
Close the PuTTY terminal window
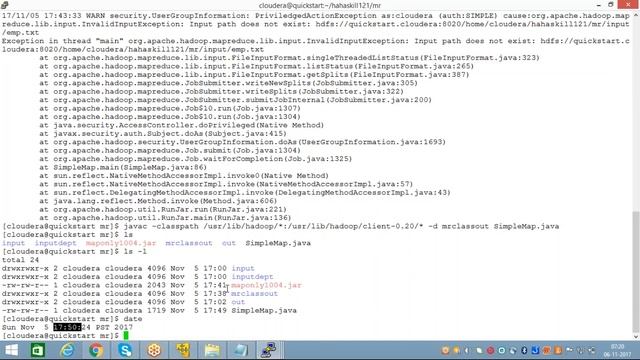(x=629, y=4)
